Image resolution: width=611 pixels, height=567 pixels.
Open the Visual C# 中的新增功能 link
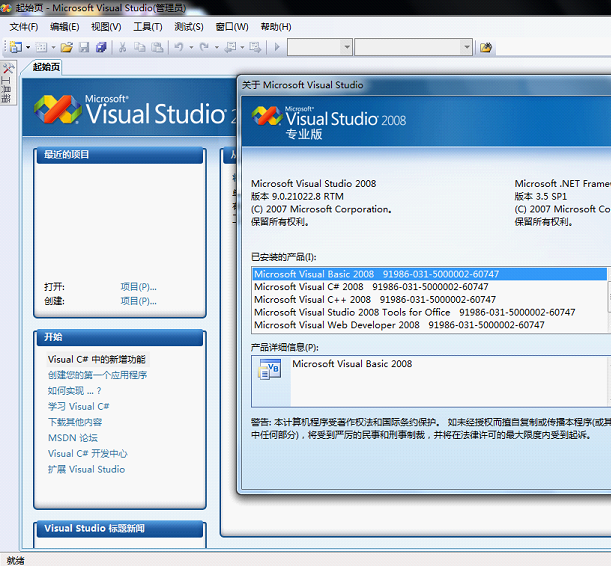pos(97,359)
